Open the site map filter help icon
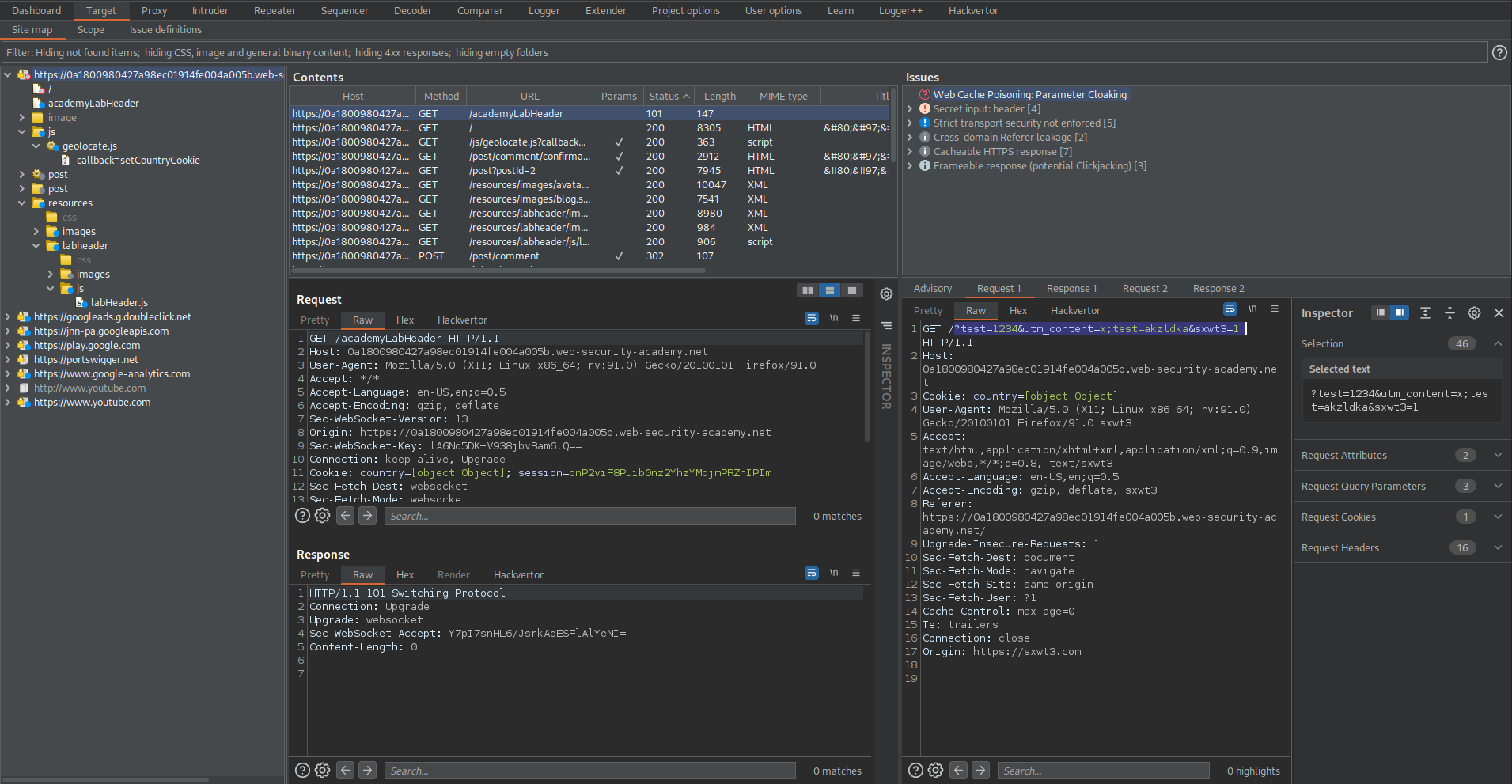1512x784 pixels. (x=1499, y=52)
